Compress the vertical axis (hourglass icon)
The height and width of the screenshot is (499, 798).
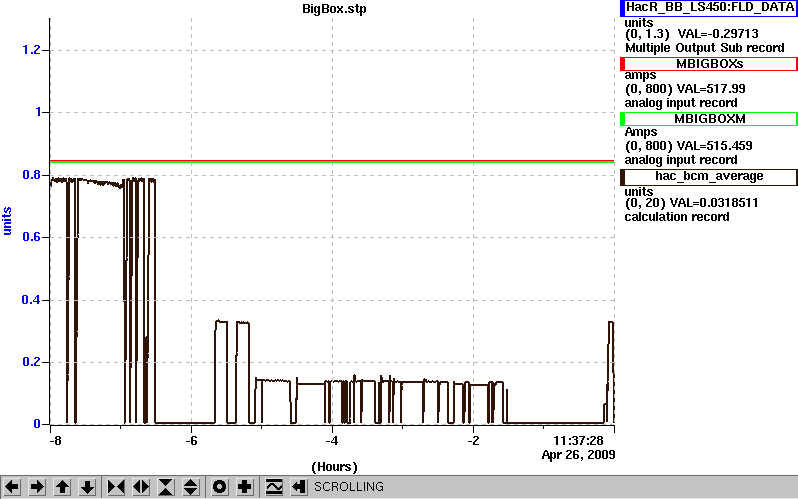(166, 487)
